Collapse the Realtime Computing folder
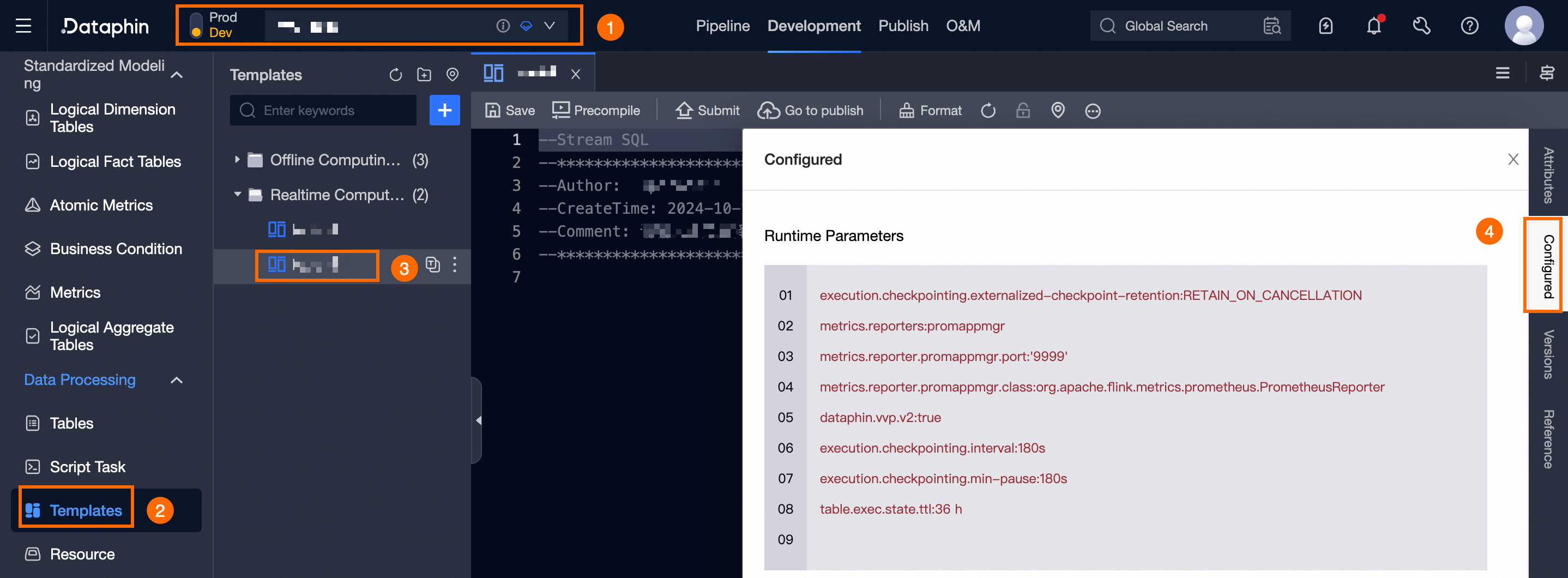 pos(237,194)
